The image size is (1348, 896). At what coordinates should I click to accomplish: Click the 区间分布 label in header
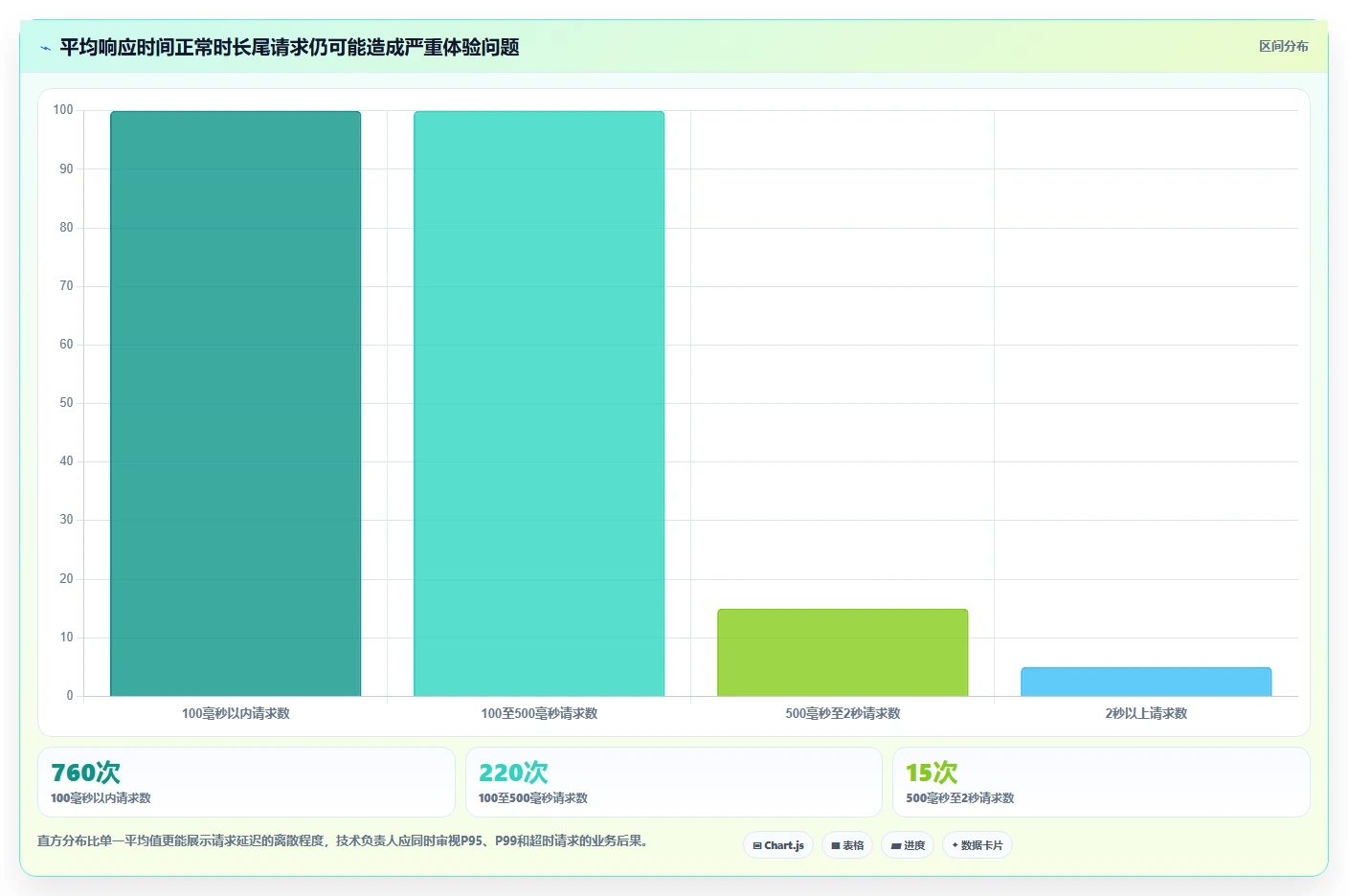(x=1283, y=46)
